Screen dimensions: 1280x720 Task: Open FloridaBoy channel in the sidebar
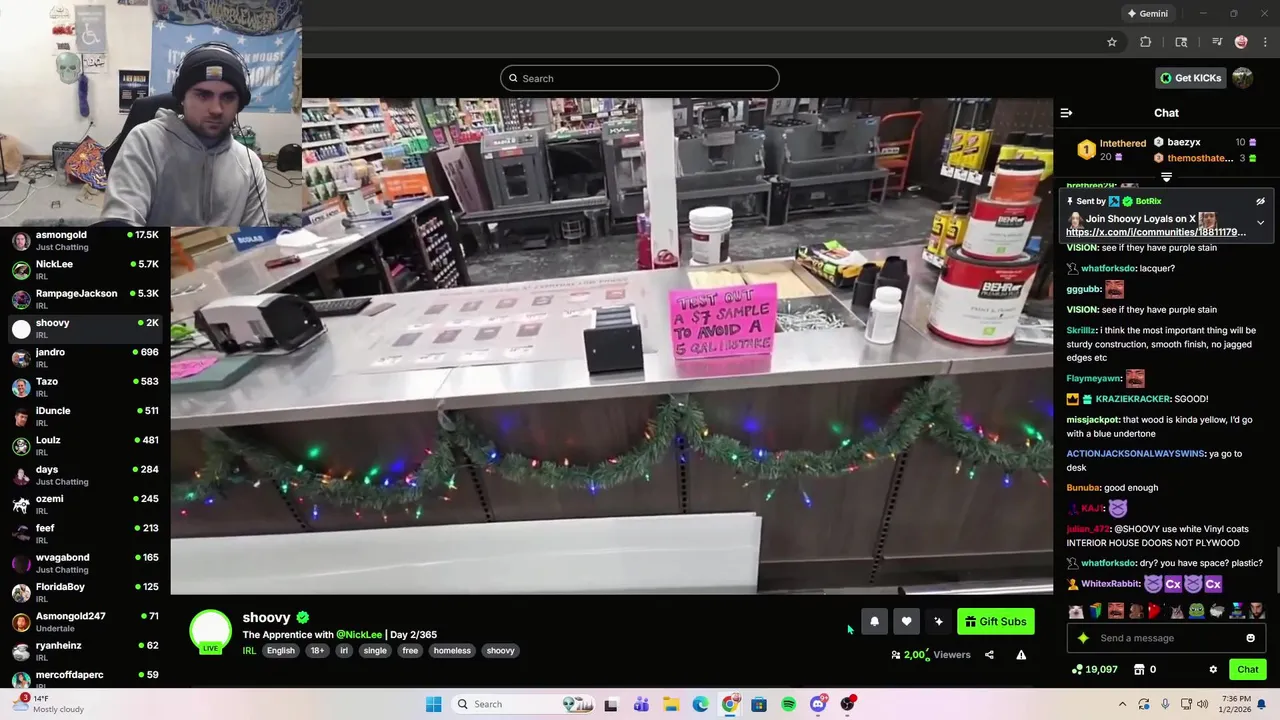pyautogui.click(x=85, y=592)
